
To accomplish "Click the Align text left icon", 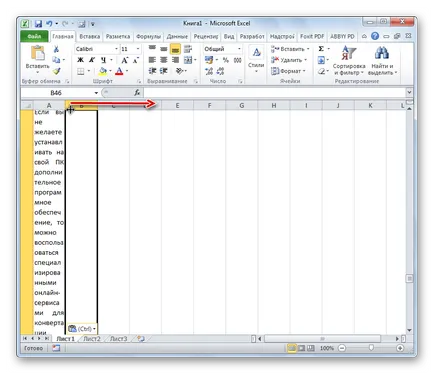I will point(152,60).
